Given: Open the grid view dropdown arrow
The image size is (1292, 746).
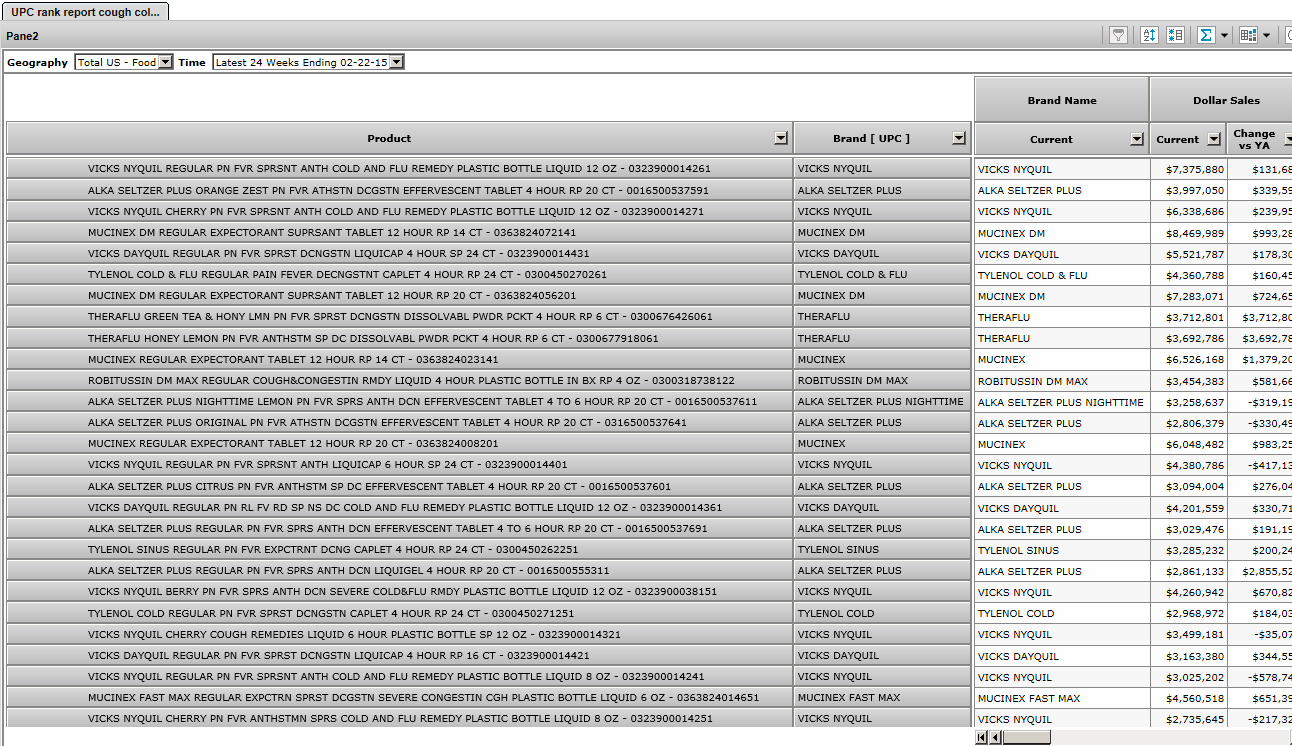Looking at the screenshot, I should coord(1266,35).
